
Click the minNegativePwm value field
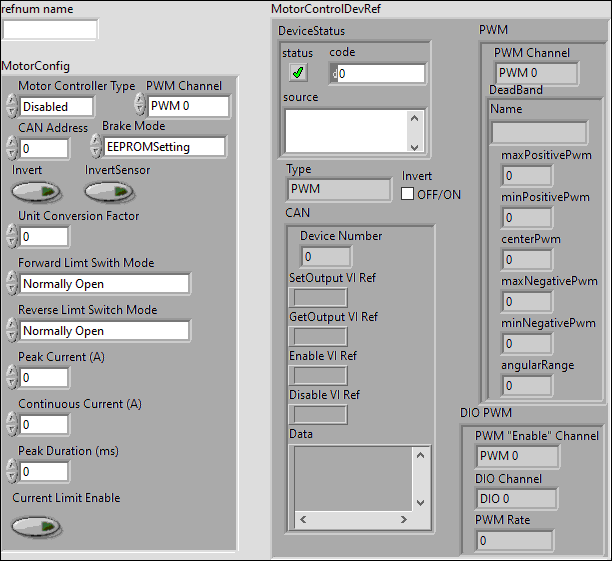pyautogui.click(x=527, y=344)
